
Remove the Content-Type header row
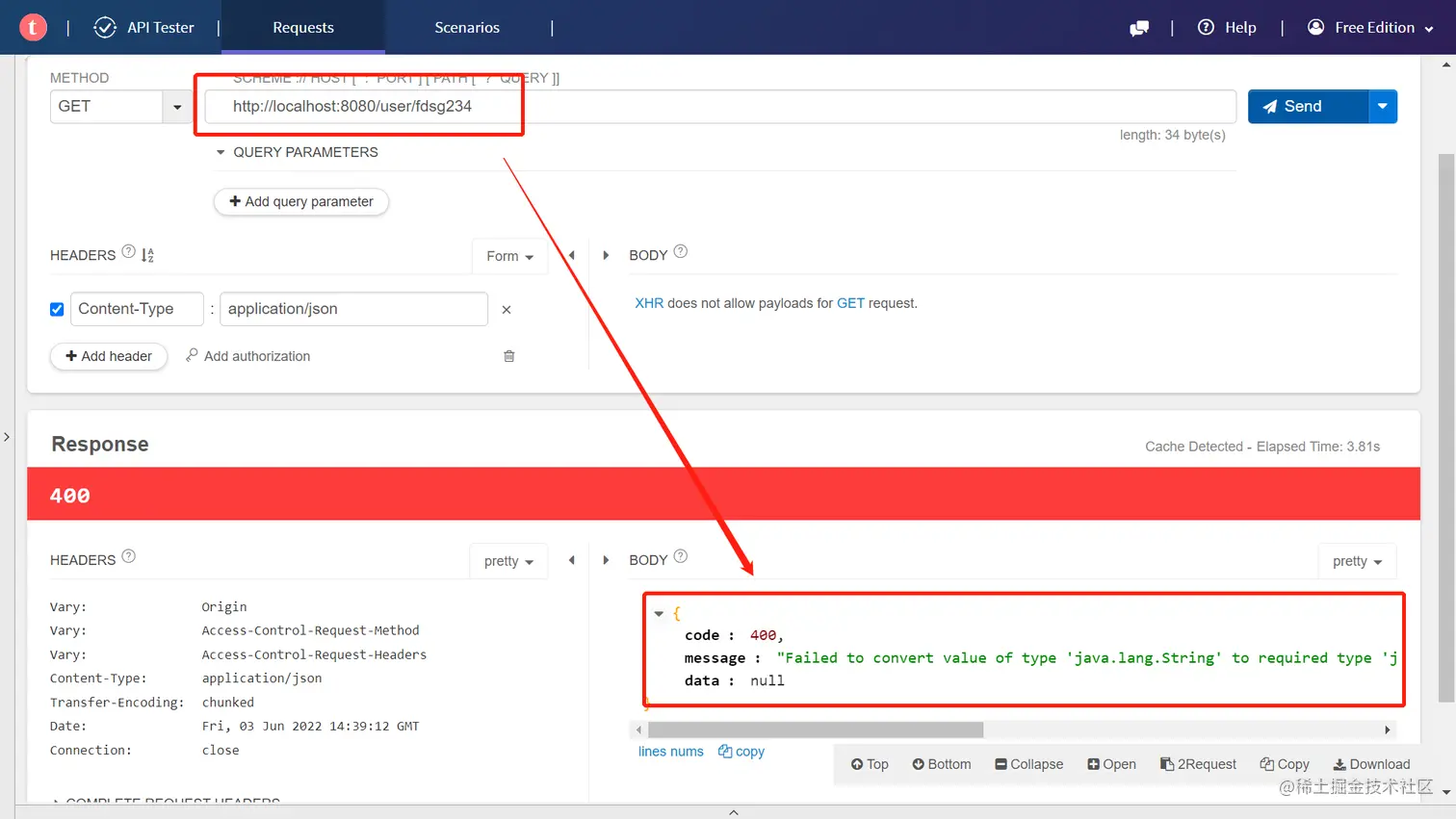[507, 310]
